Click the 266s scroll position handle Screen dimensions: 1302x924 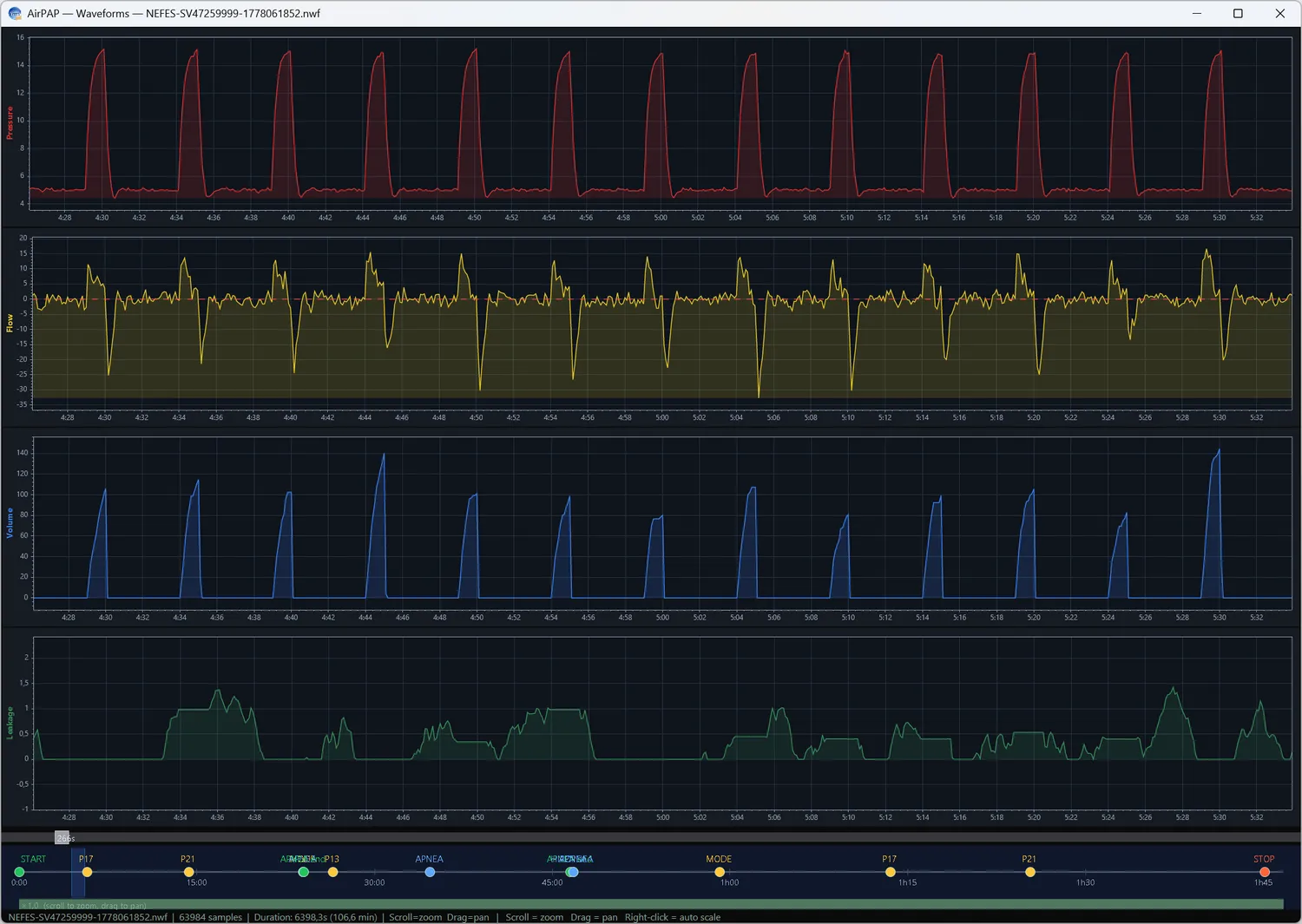click(62, 838)
